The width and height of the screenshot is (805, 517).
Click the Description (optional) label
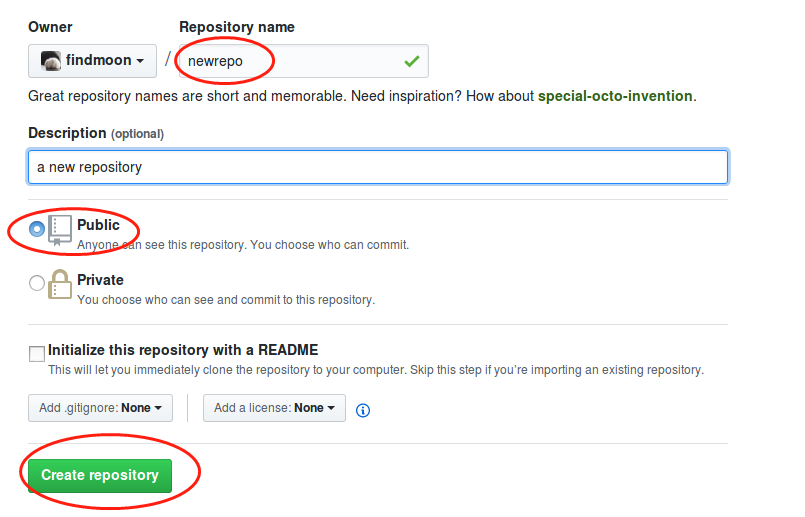click(95, 133)
